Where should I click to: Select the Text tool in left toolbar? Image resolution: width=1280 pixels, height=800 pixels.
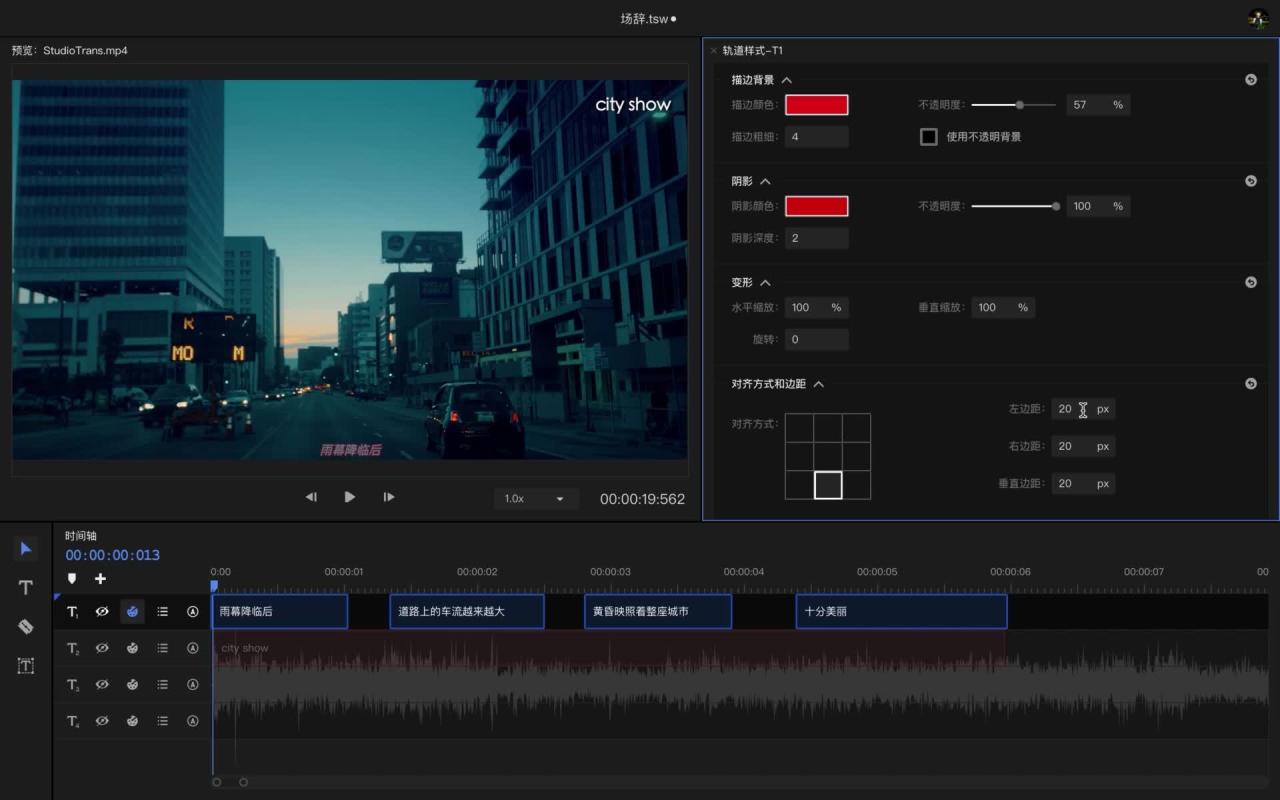point(26,588)
